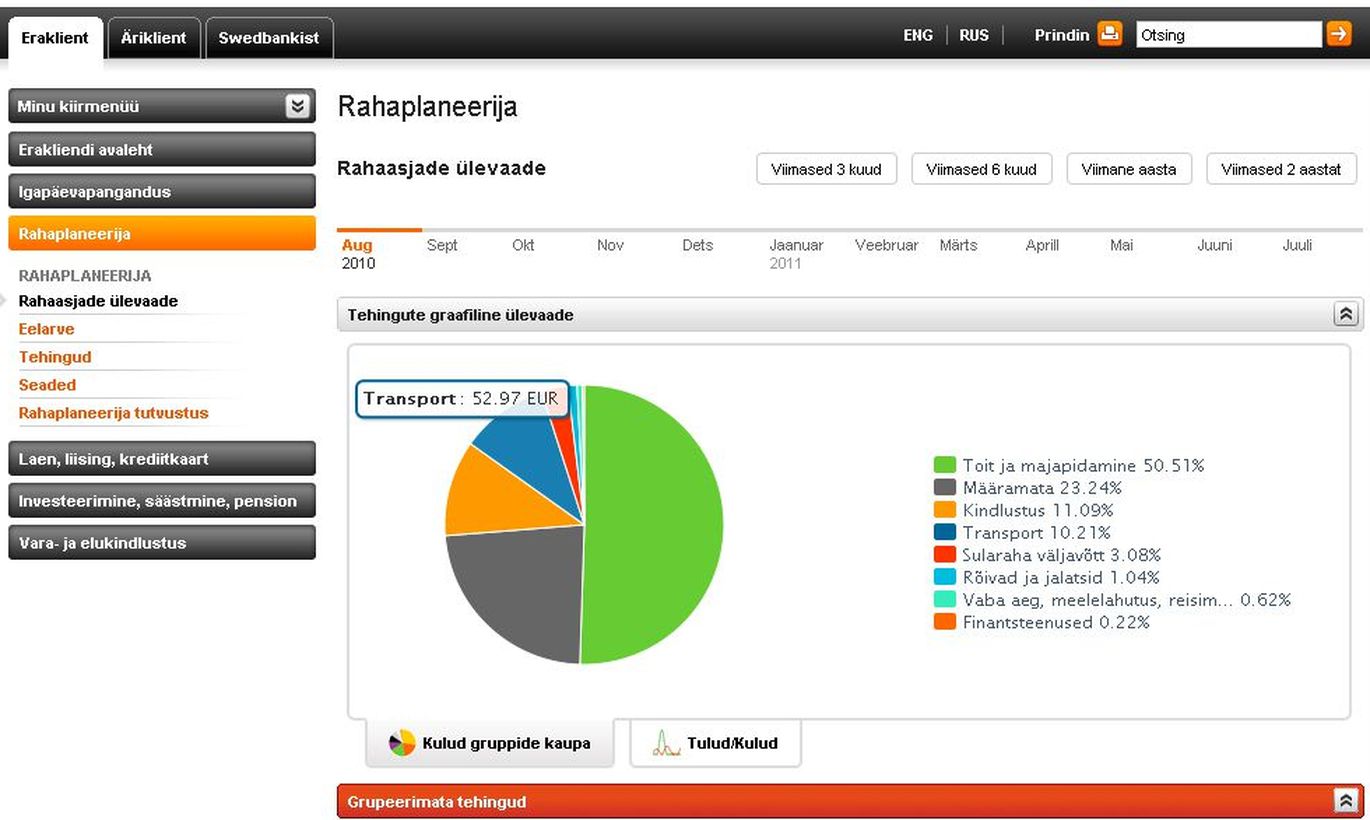The height and width of the screenshot is (820, 1370).
Task: Open Investeerimine, säästmine, pension menu
Action: [162, 501]
